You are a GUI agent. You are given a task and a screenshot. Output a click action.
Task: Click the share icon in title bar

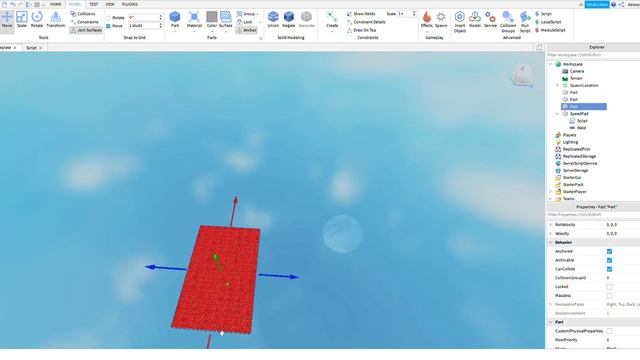coord(621,4)
